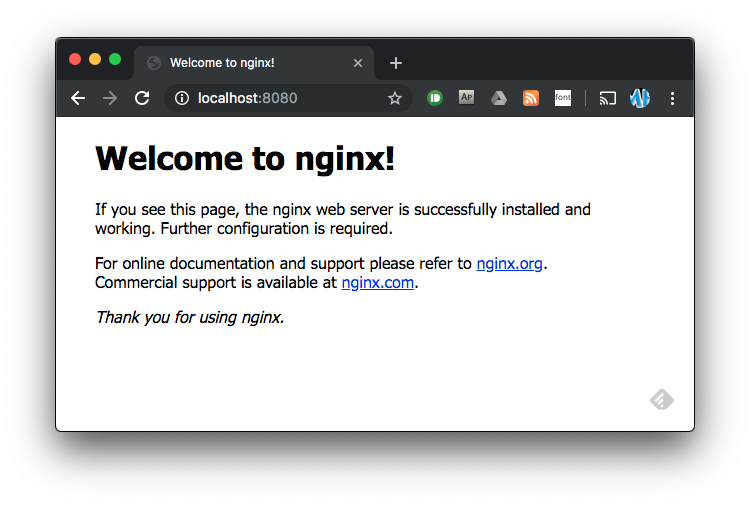Click 'Thank you for using nginx.' text
The height and width of the screenshot is (505, 750).
190,318
